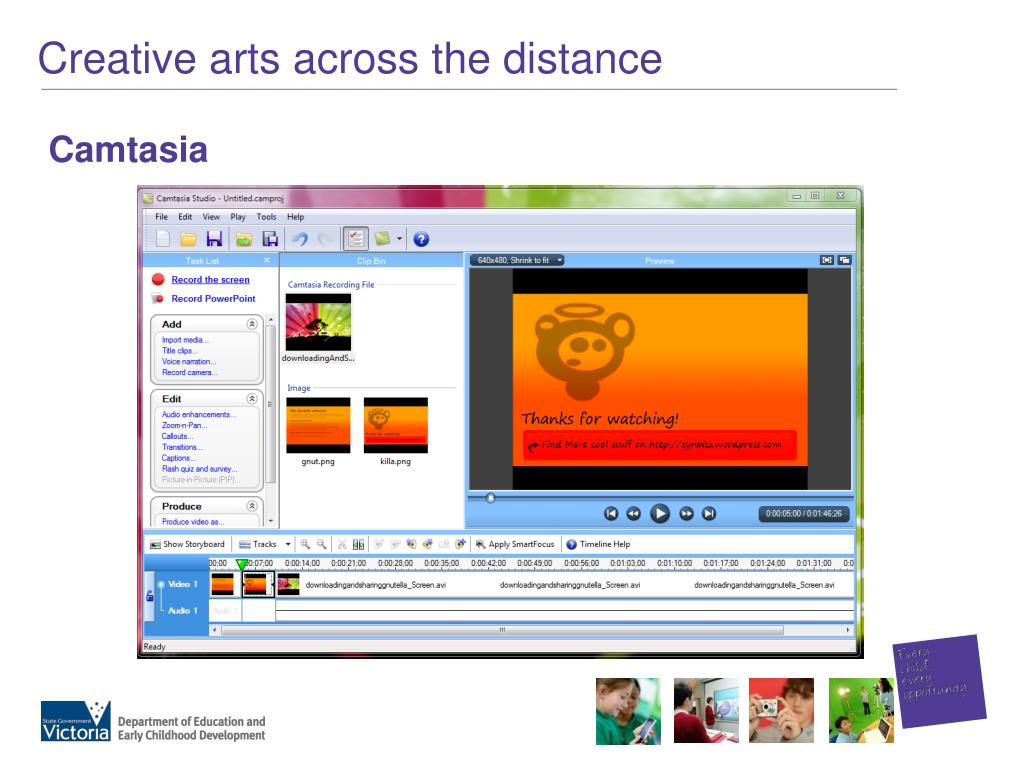Viewport: 1024px width, 768px height.
Task: Click the go to beginning playback button
Action: click(611, 514)
